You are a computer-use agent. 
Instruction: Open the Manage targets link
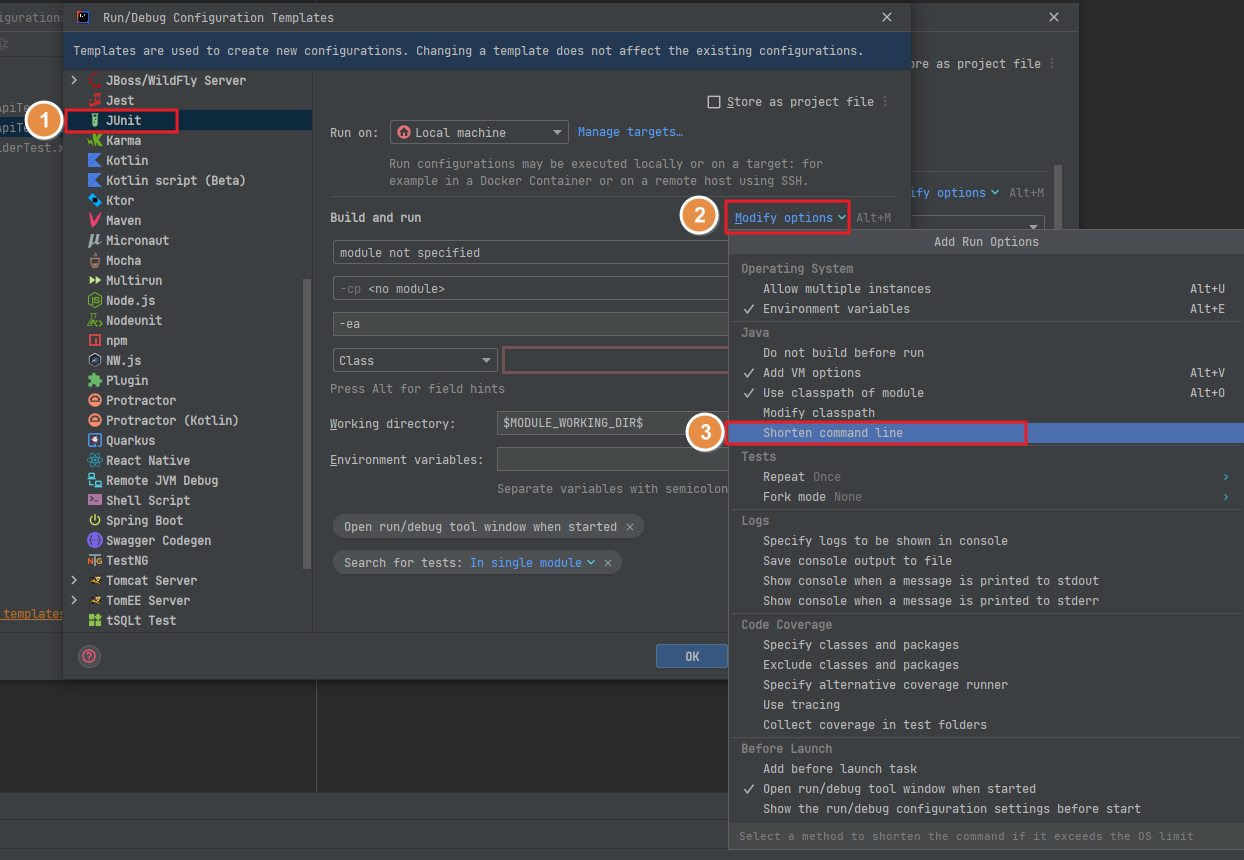pos(630,132)
